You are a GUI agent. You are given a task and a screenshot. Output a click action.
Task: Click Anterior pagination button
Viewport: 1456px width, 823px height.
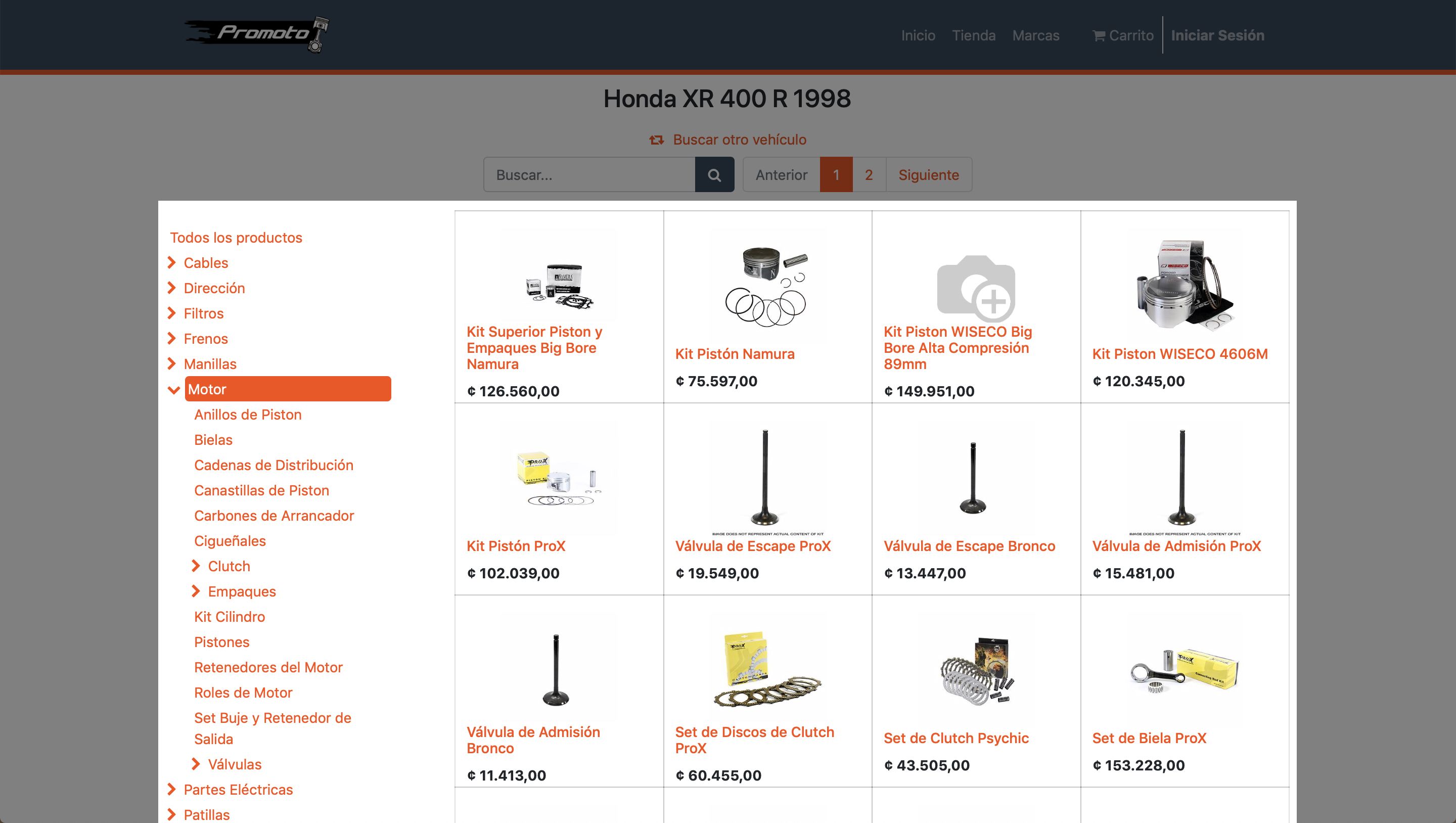[781, 175]
